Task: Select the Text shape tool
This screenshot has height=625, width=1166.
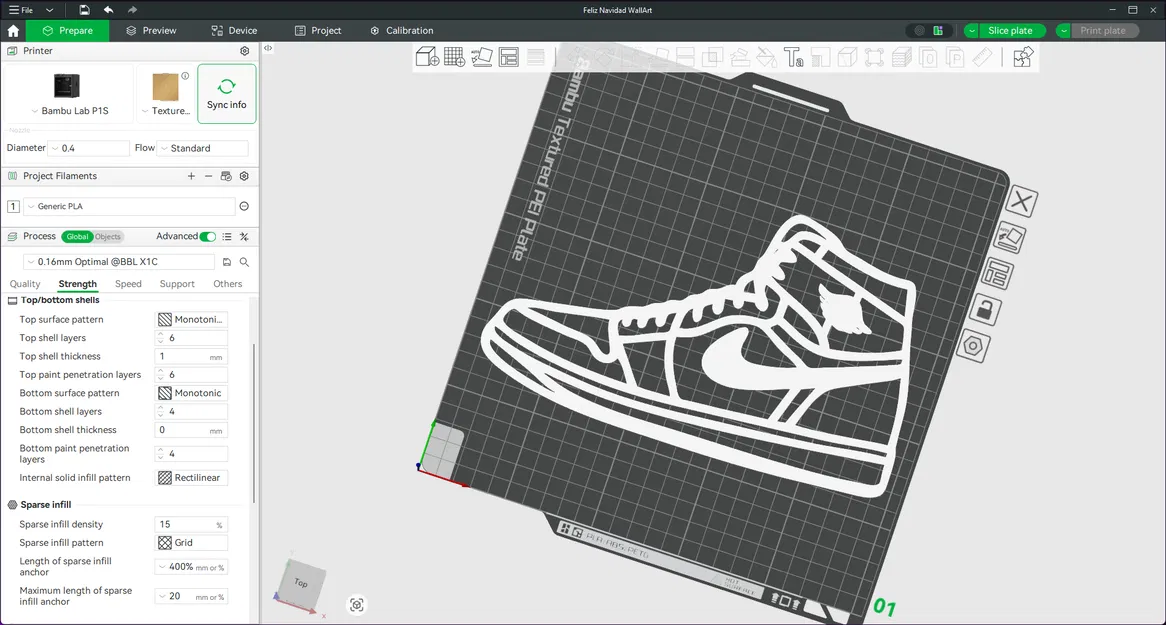Action: point(794,57)
